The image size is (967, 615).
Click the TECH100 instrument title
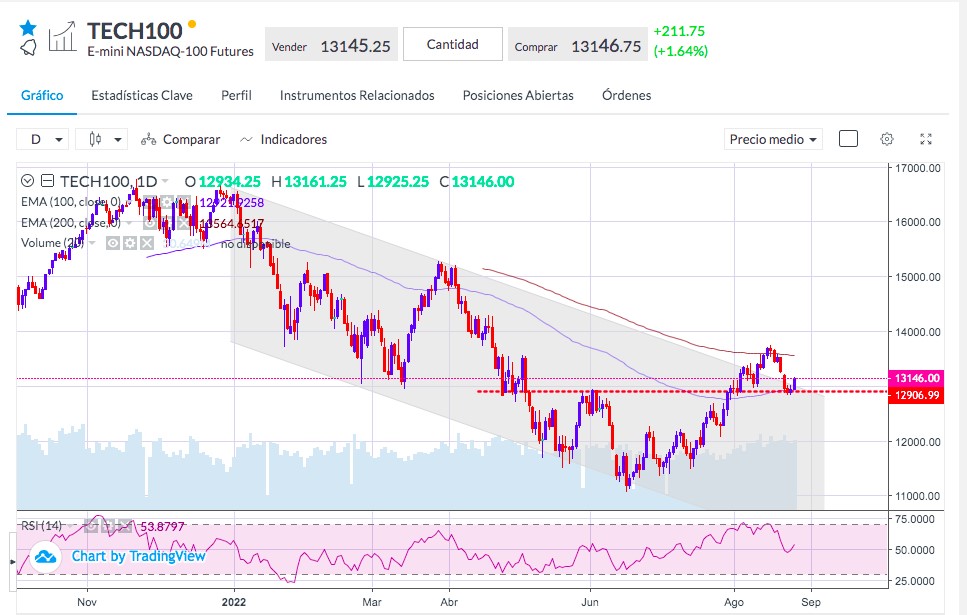click(134, 31)
